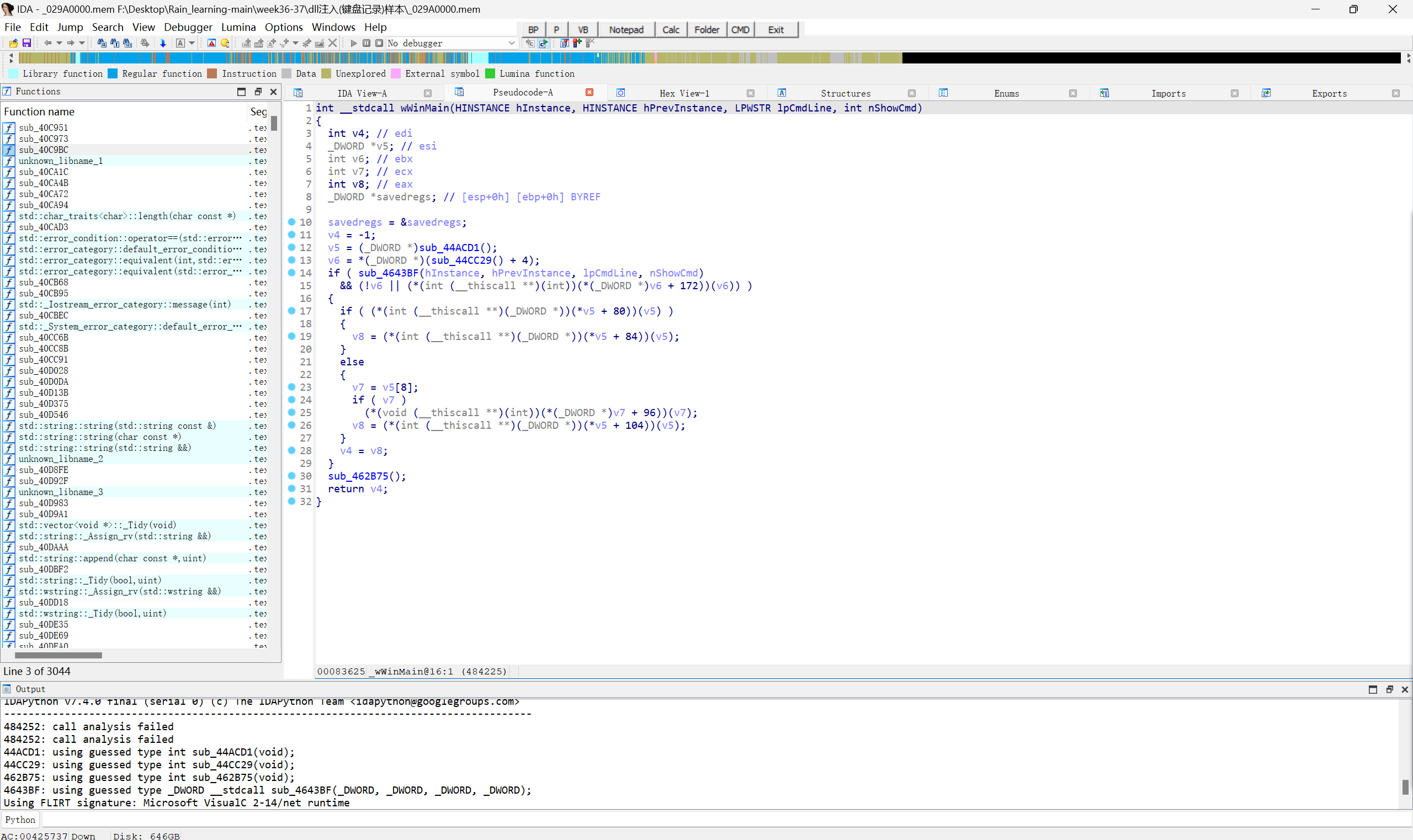This screenshot has width=1413, height=840.
Task: Click the convert to DATA icon
Action: click(x=259, y=43)
